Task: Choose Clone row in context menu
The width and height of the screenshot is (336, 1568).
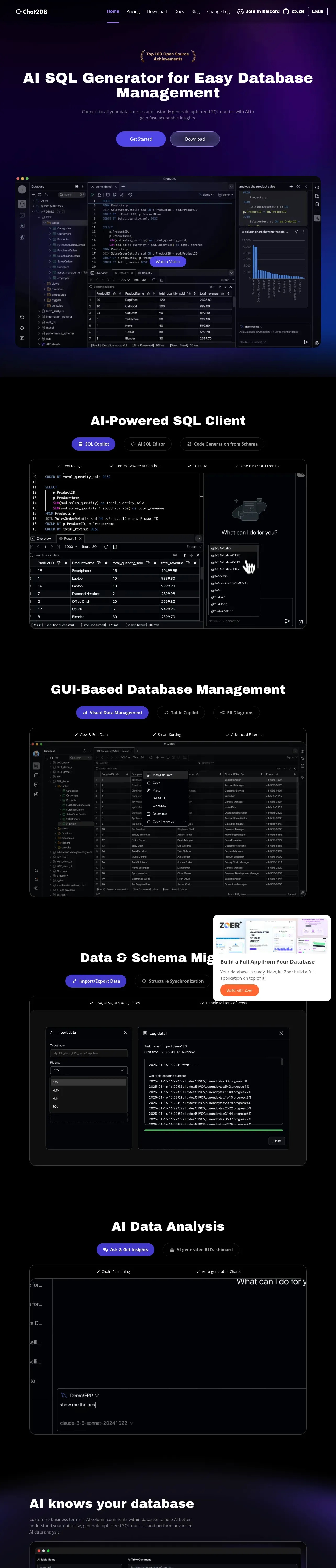Action: click(166, 806)
